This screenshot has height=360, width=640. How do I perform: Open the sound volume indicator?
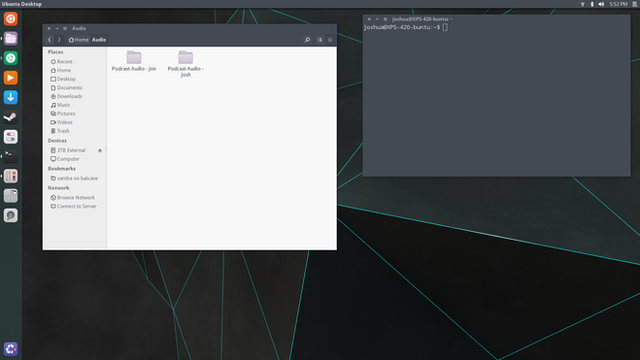[x=601, y=4]
